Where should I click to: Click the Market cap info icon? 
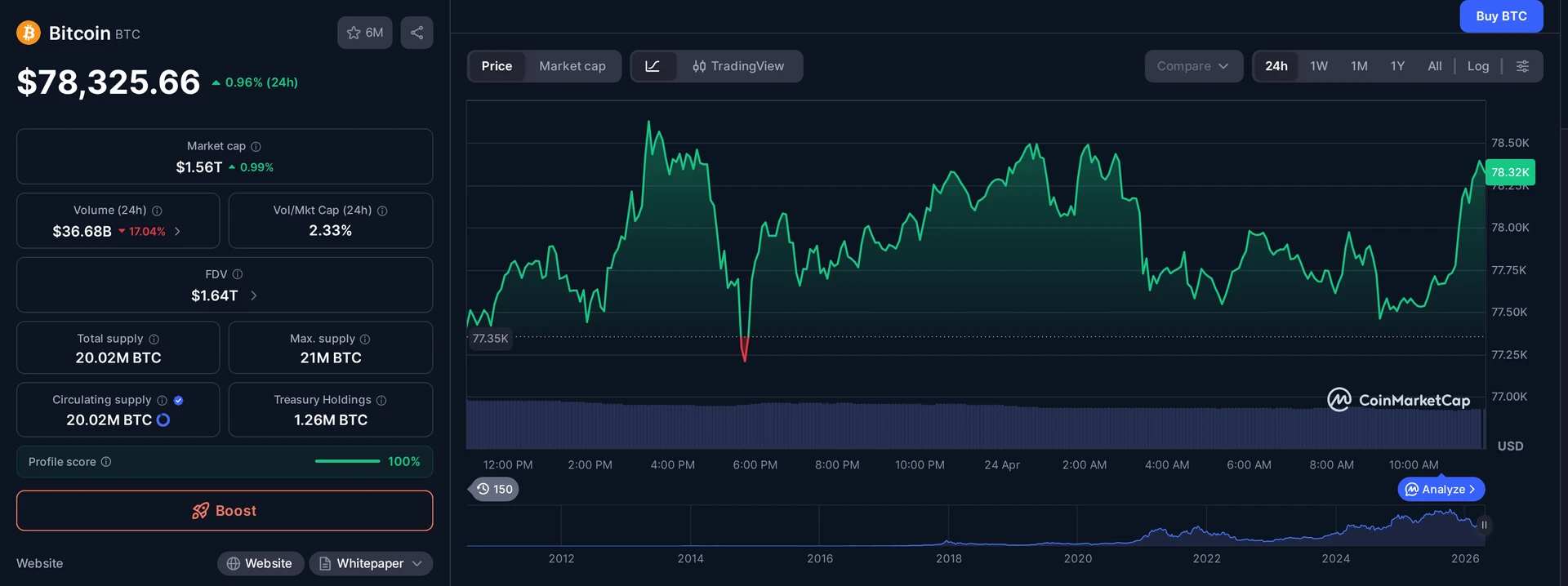pyautogui.click(x=256, y=146)
